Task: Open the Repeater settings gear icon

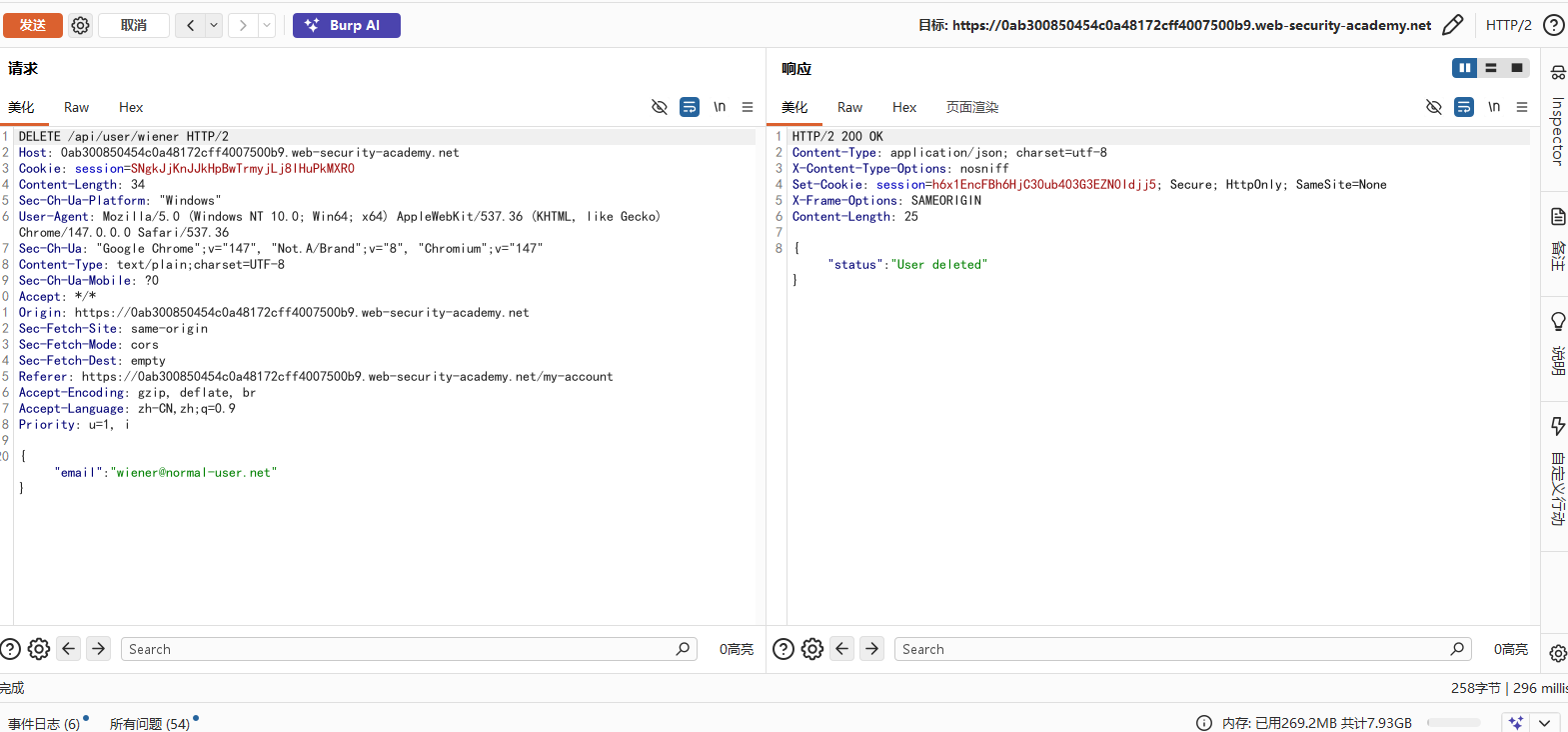Action: pos(81,25)
